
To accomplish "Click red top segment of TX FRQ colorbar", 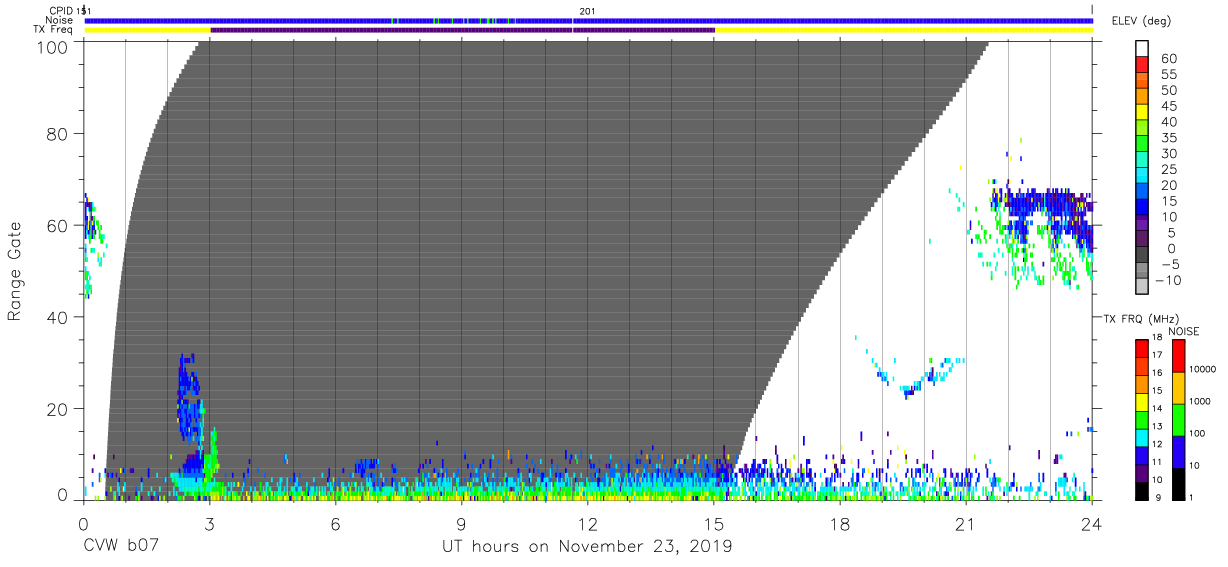I will point(1140,349).
